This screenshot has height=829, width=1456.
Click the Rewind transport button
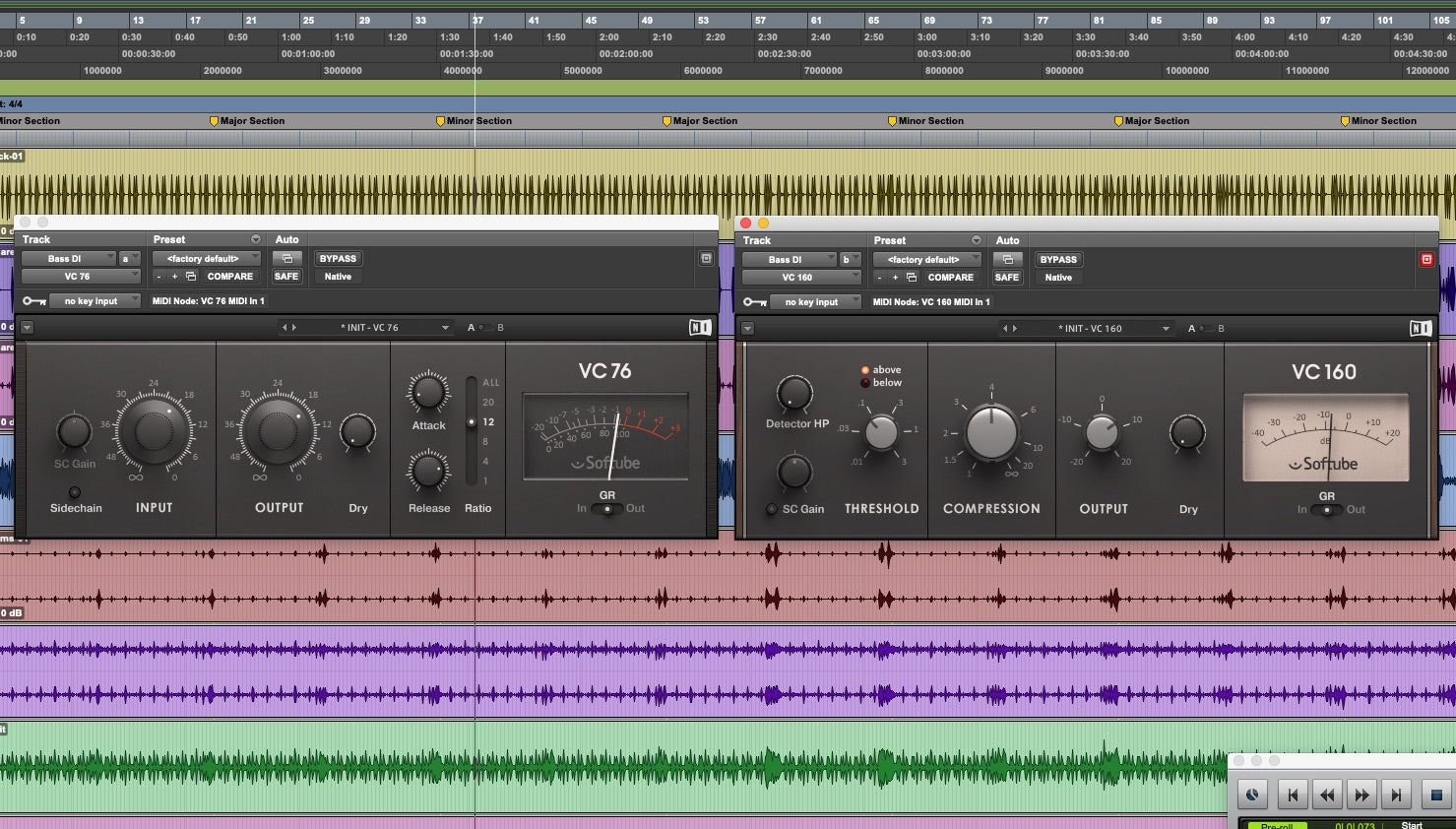[x=1327, y=795]
